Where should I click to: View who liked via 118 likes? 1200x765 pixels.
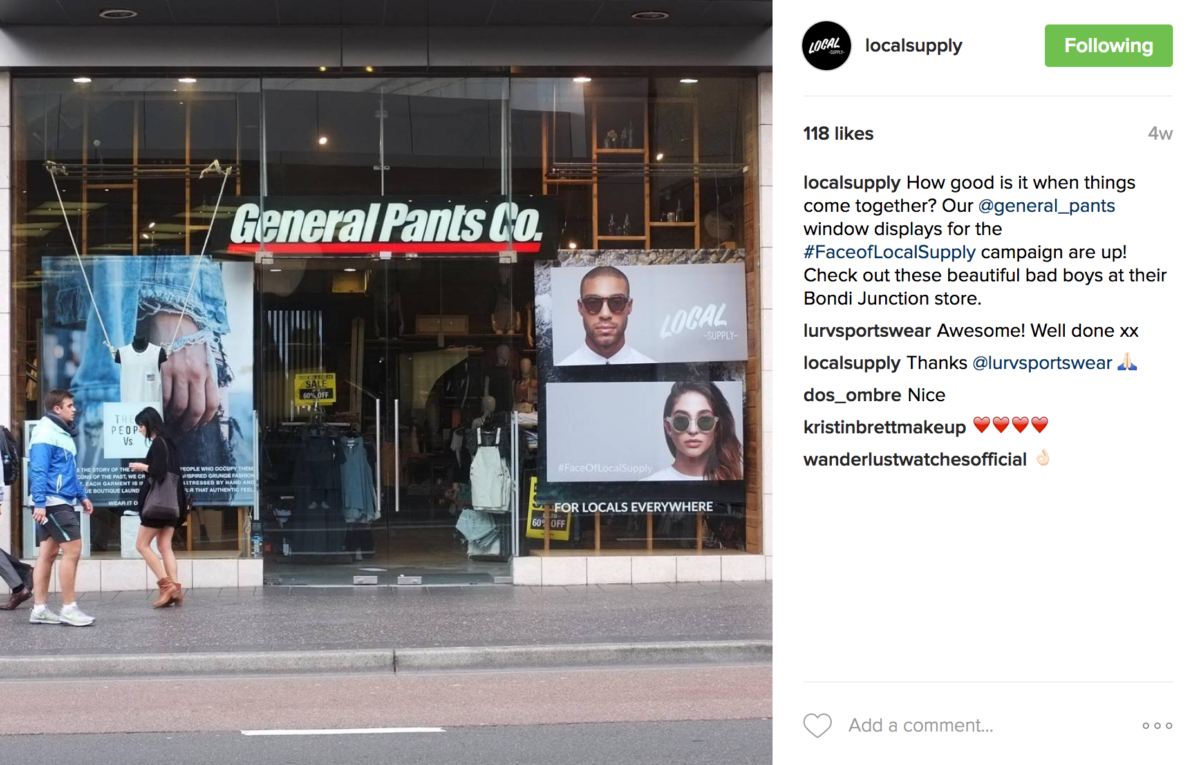(838, 134)
